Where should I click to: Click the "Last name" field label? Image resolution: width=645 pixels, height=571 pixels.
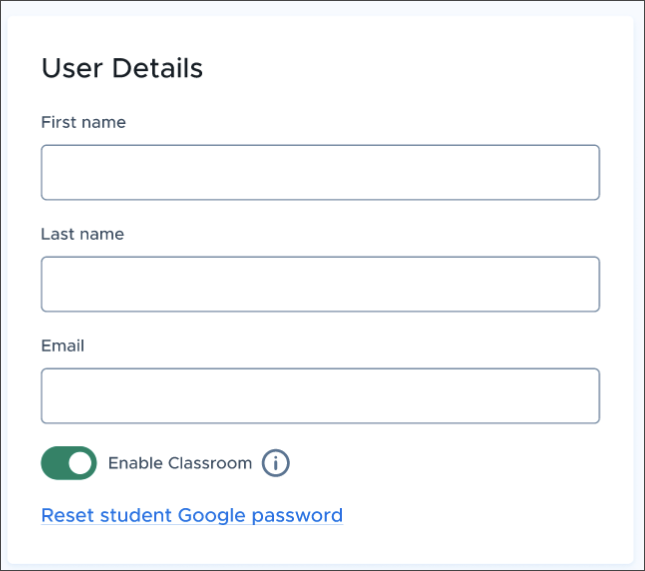coord(83,234)
